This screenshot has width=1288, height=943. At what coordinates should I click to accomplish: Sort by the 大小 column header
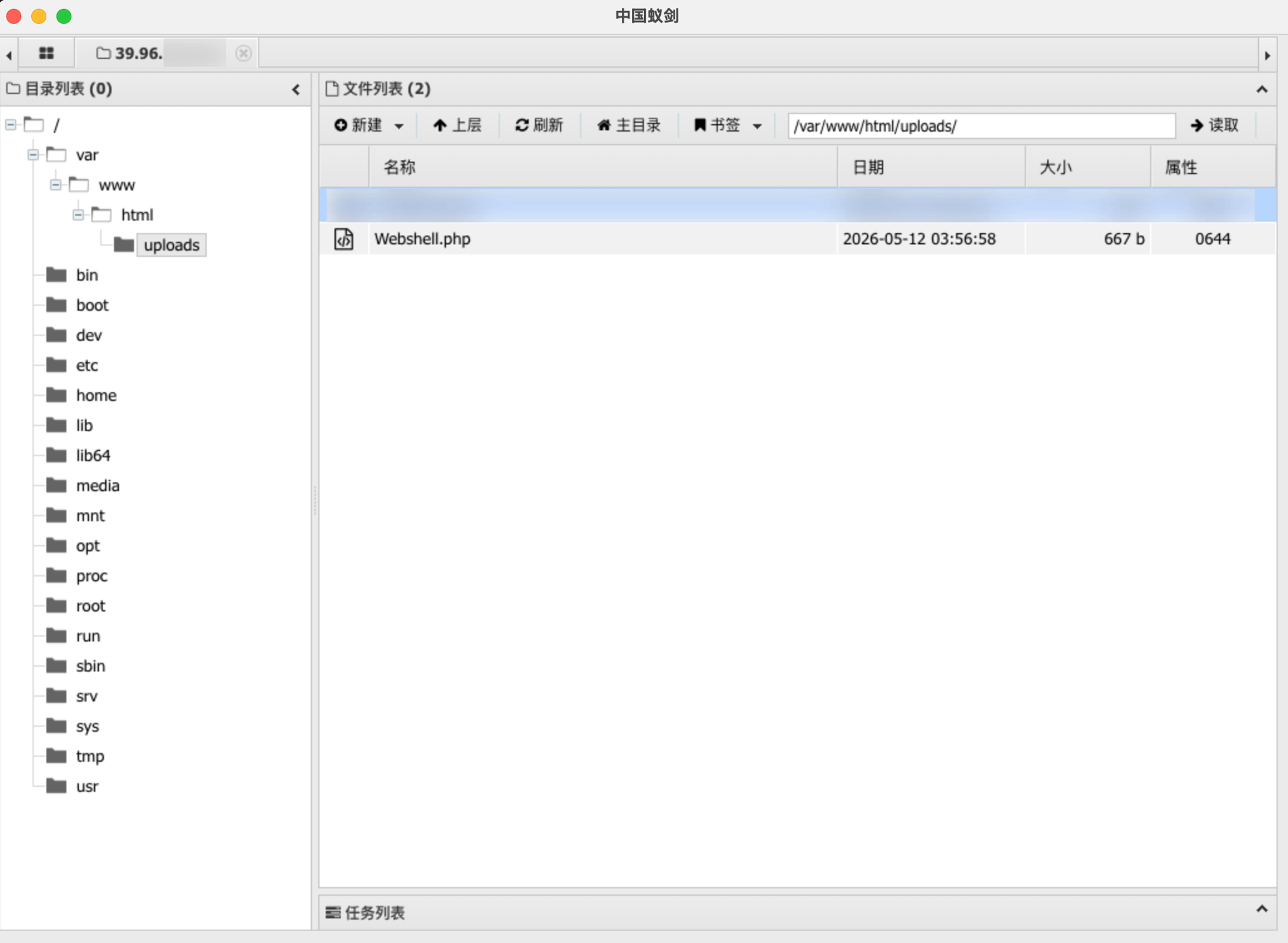pyautogui.click(x=1088, y=168)
